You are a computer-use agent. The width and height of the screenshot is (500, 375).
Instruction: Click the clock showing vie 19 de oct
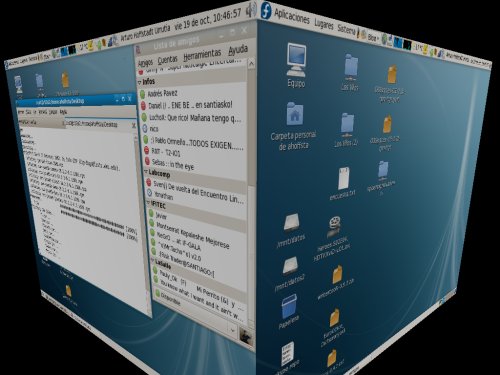click(x=208, y=19)
